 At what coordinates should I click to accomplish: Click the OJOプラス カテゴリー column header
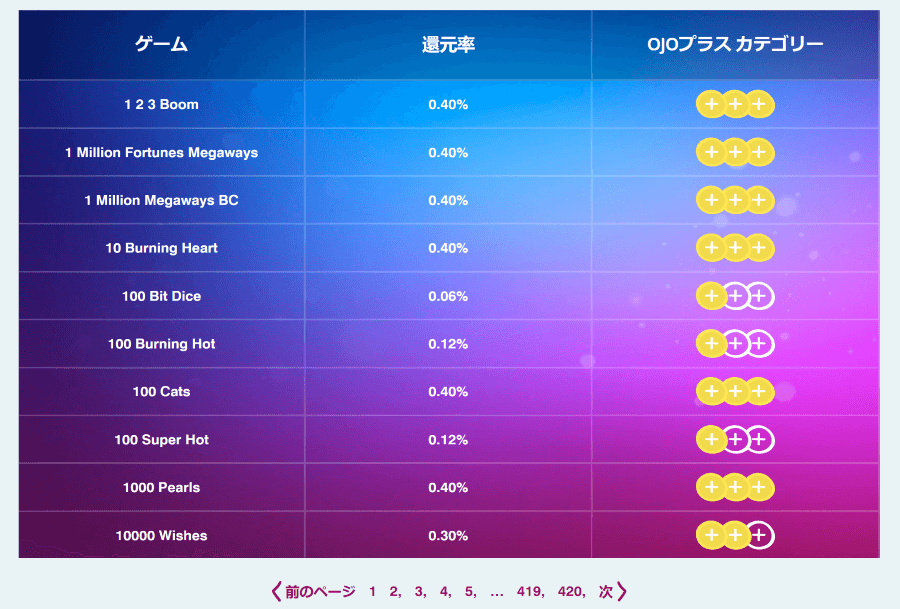pyautogui.click(x=735, y=44)
